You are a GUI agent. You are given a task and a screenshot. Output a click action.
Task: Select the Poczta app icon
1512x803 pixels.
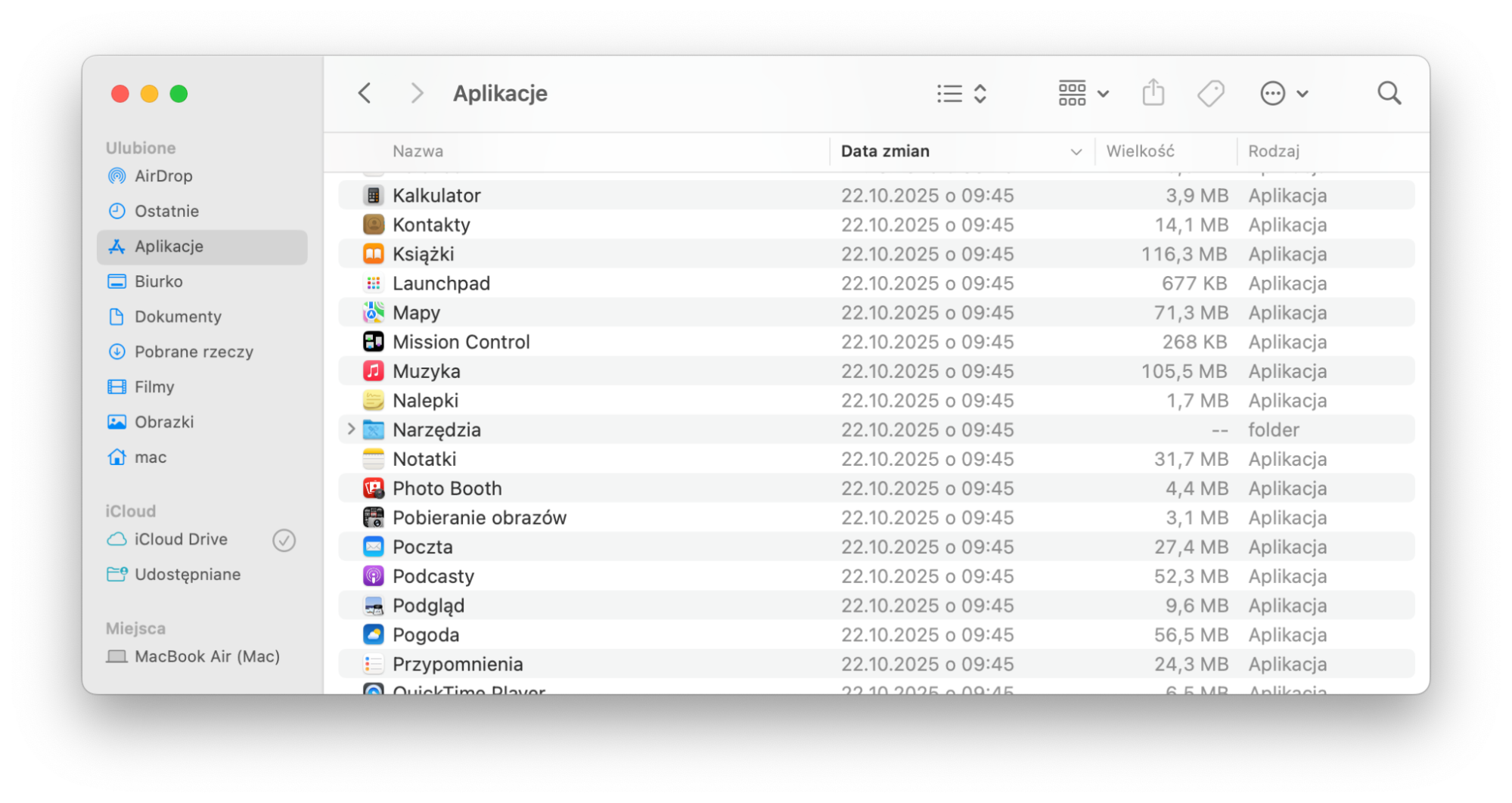pyautogui.click(x=373, y=547)
